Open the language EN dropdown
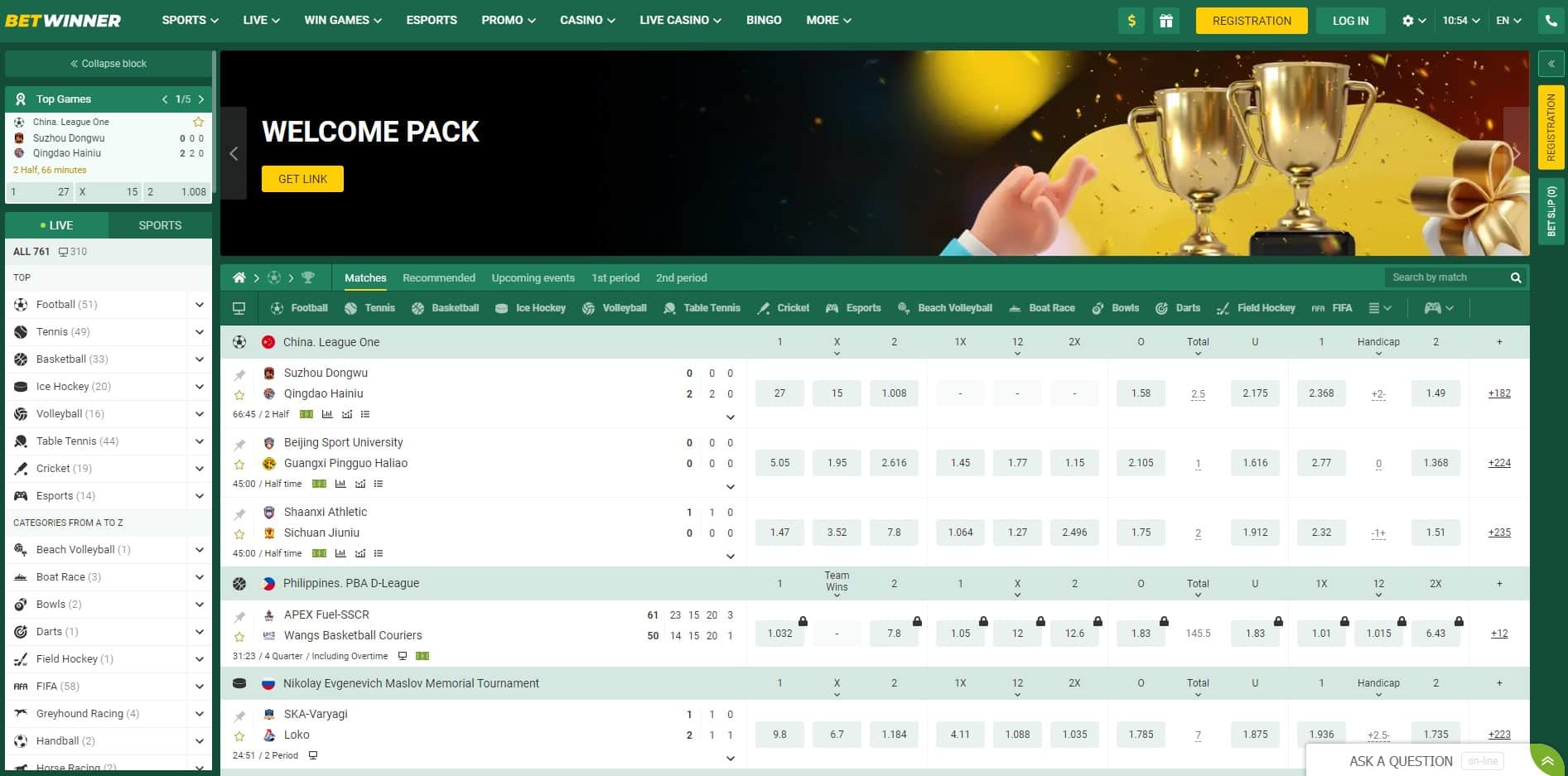The image size is (1568, 776). (1508, 21)
